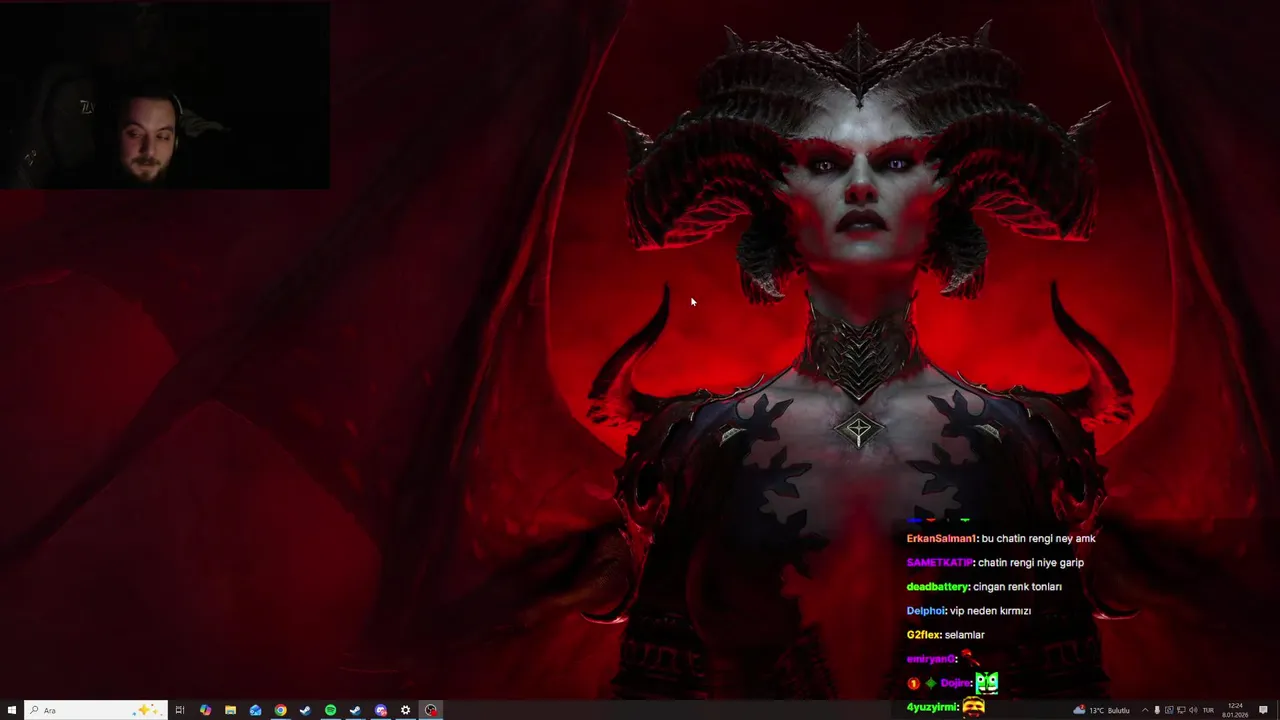Click SAMETKATIP username in chat
1280x720 pixels.
[939, 563]
